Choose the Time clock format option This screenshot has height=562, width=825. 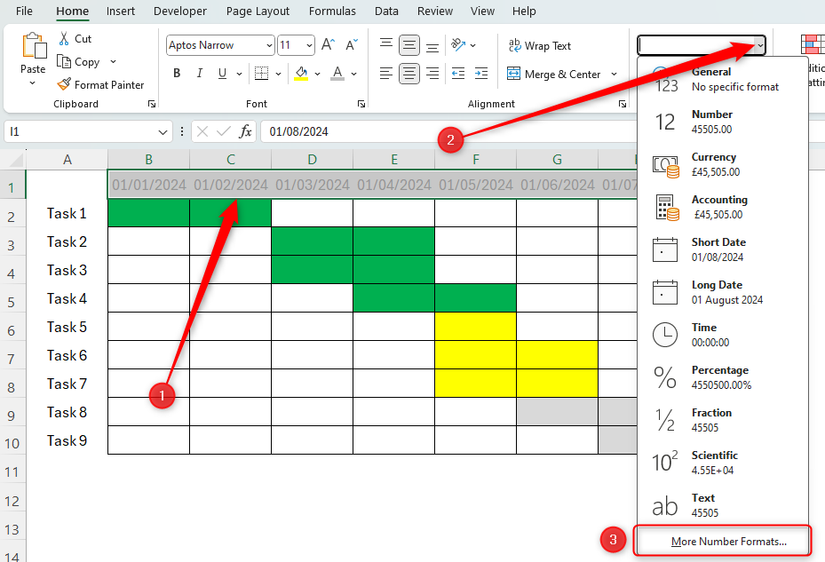click(722, 335)
